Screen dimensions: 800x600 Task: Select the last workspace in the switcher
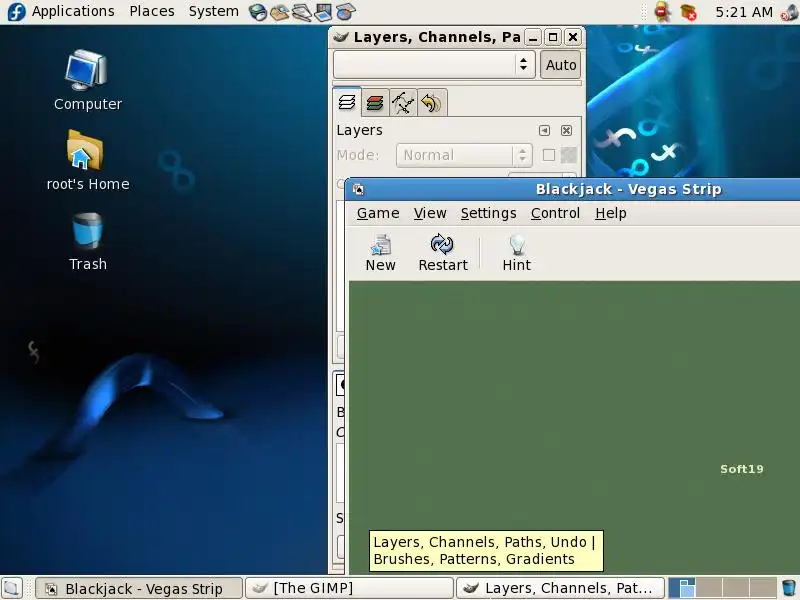(763, 588)
